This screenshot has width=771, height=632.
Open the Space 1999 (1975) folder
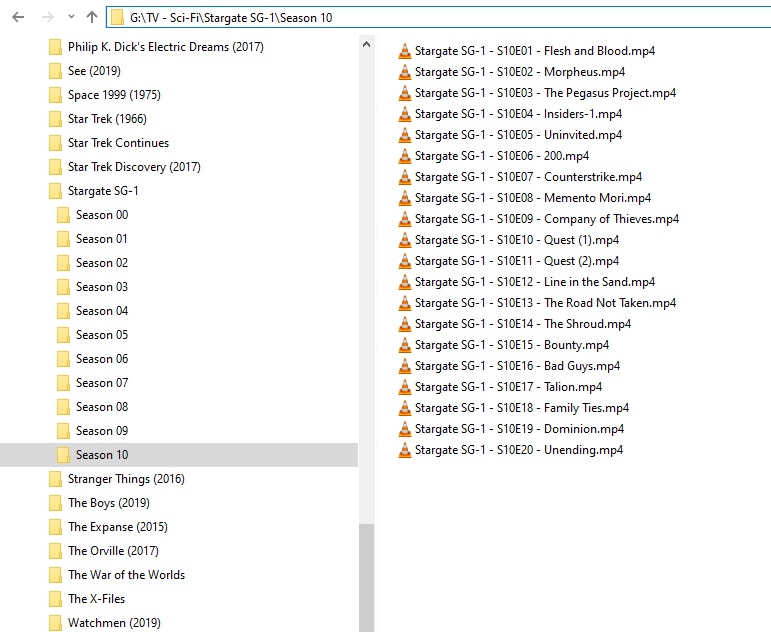[x=105, y=95]
